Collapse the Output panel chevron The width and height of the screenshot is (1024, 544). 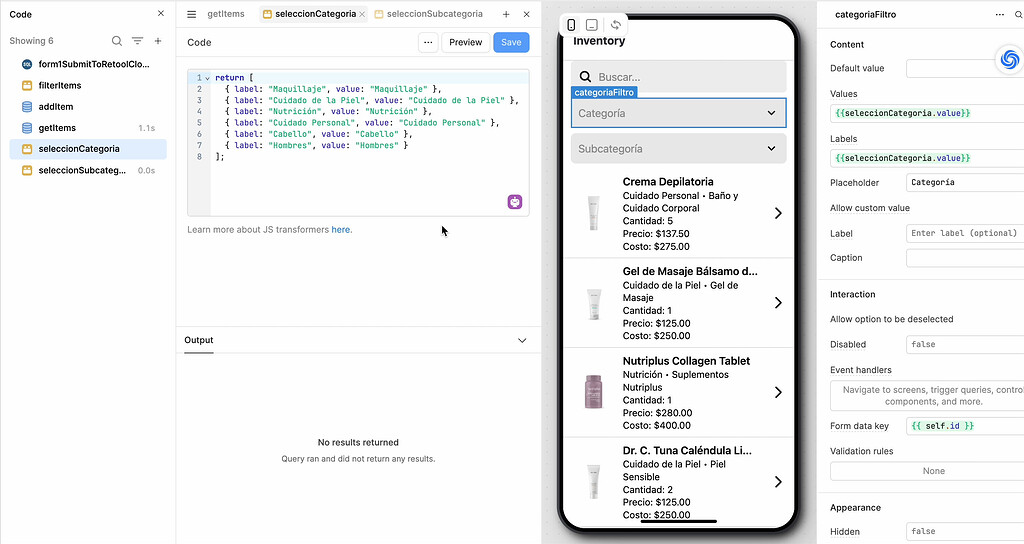(x=522, y=340)
